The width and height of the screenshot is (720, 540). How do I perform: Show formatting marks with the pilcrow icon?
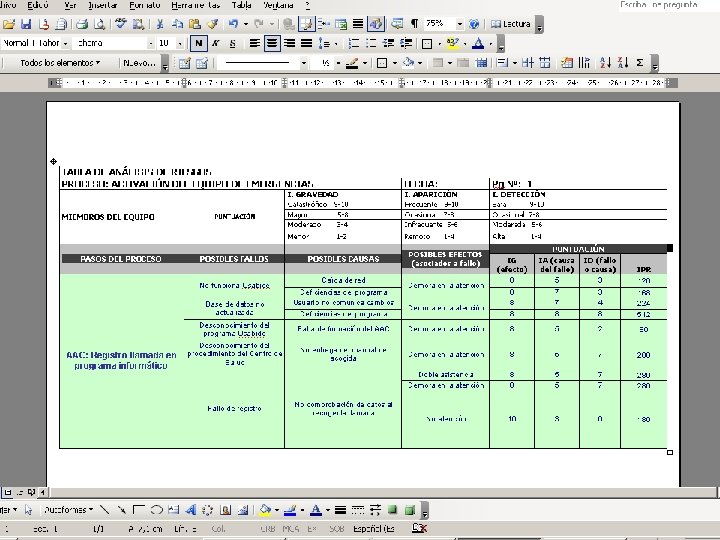click(x=414, y=24)
